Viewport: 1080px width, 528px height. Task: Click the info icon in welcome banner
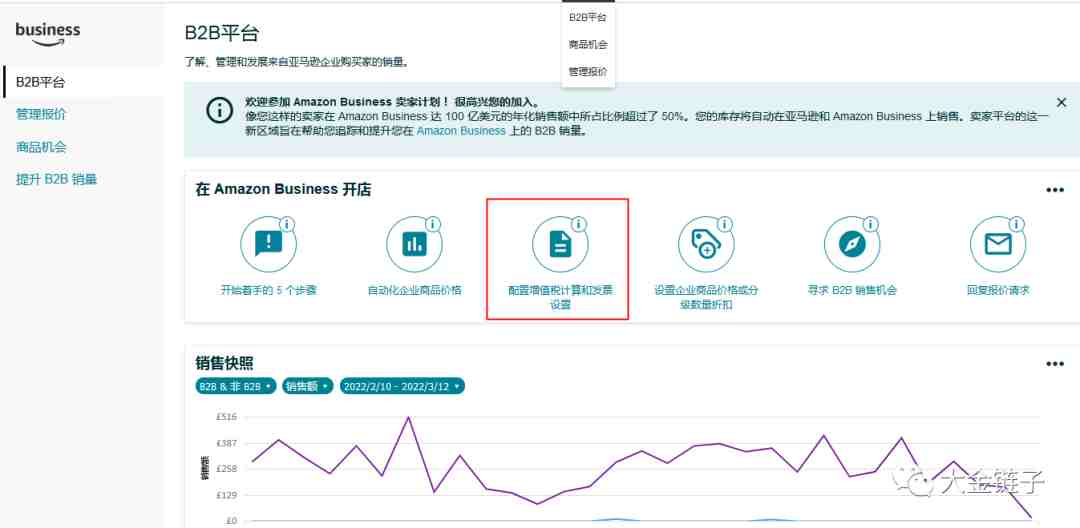220,110
